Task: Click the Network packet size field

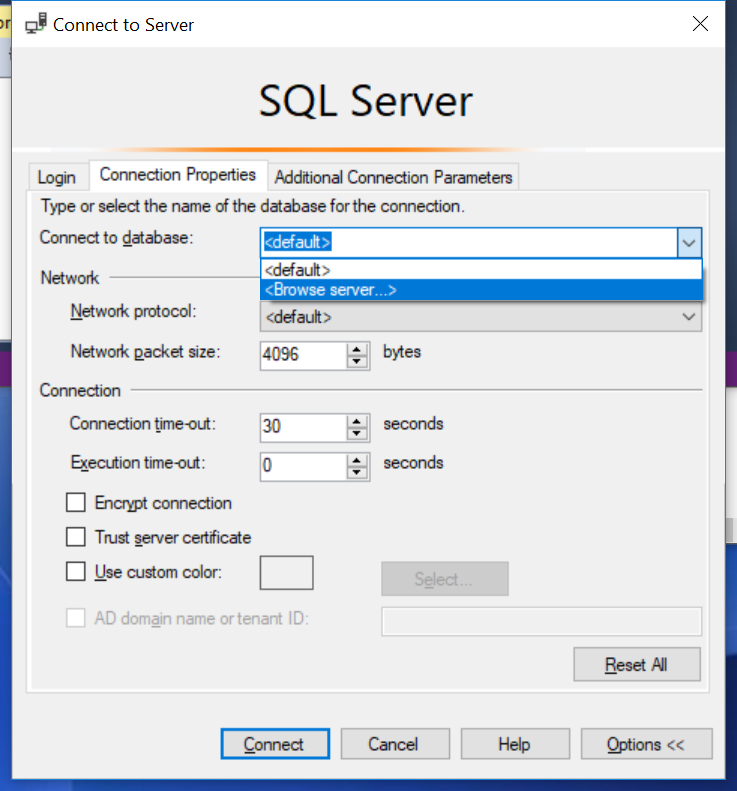Action: 303,356
